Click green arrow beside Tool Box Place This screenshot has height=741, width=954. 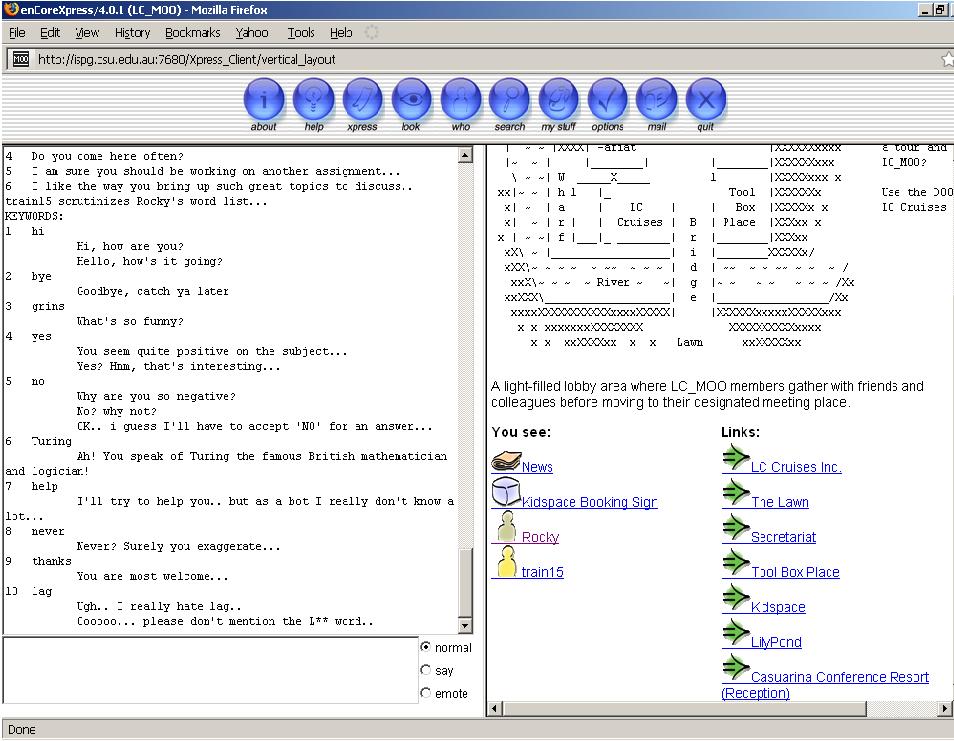pos(736,563)
